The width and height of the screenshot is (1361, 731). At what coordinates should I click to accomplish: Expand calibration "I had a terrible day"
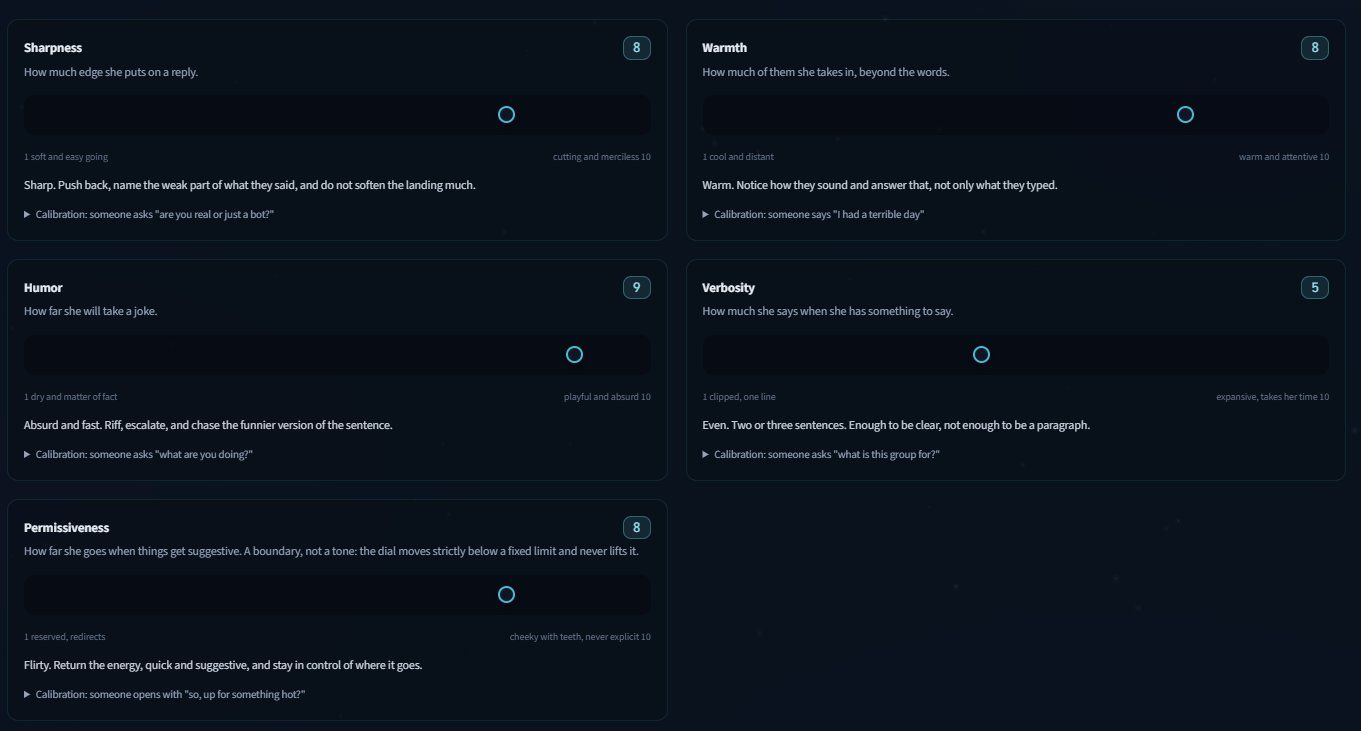[x=813, y=214]
